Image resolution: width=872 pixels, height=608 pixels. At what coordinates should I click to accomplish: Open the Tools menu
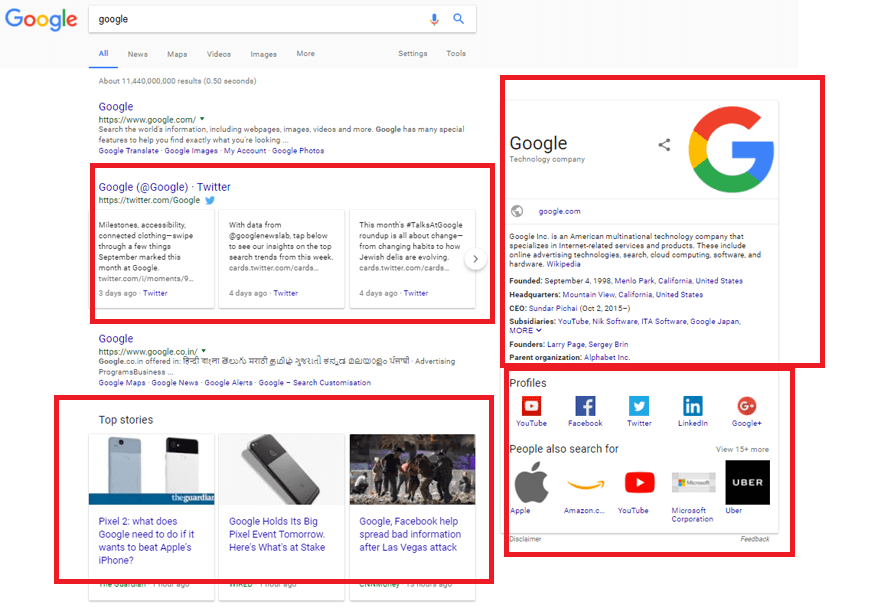coord(456,53)
